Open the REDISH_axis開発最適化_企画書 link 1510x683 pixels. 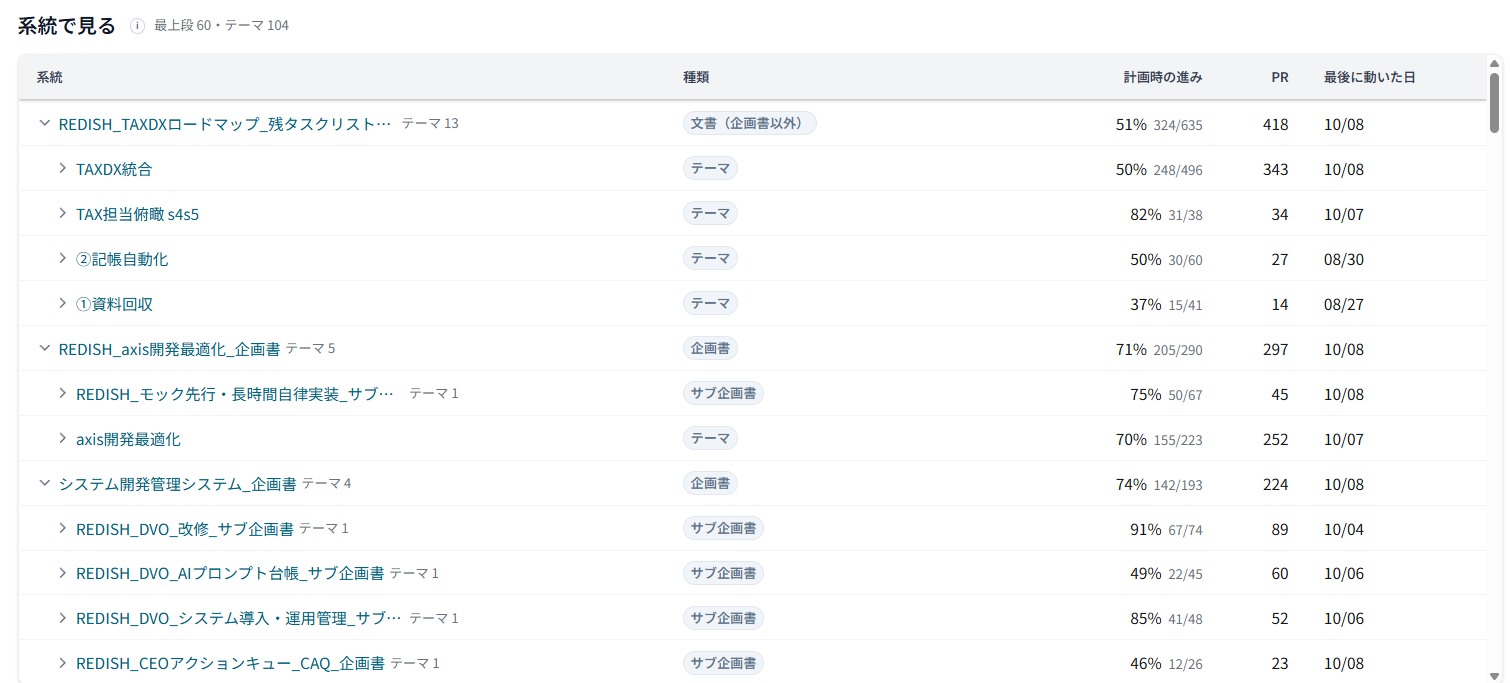[x=169, y=349]
